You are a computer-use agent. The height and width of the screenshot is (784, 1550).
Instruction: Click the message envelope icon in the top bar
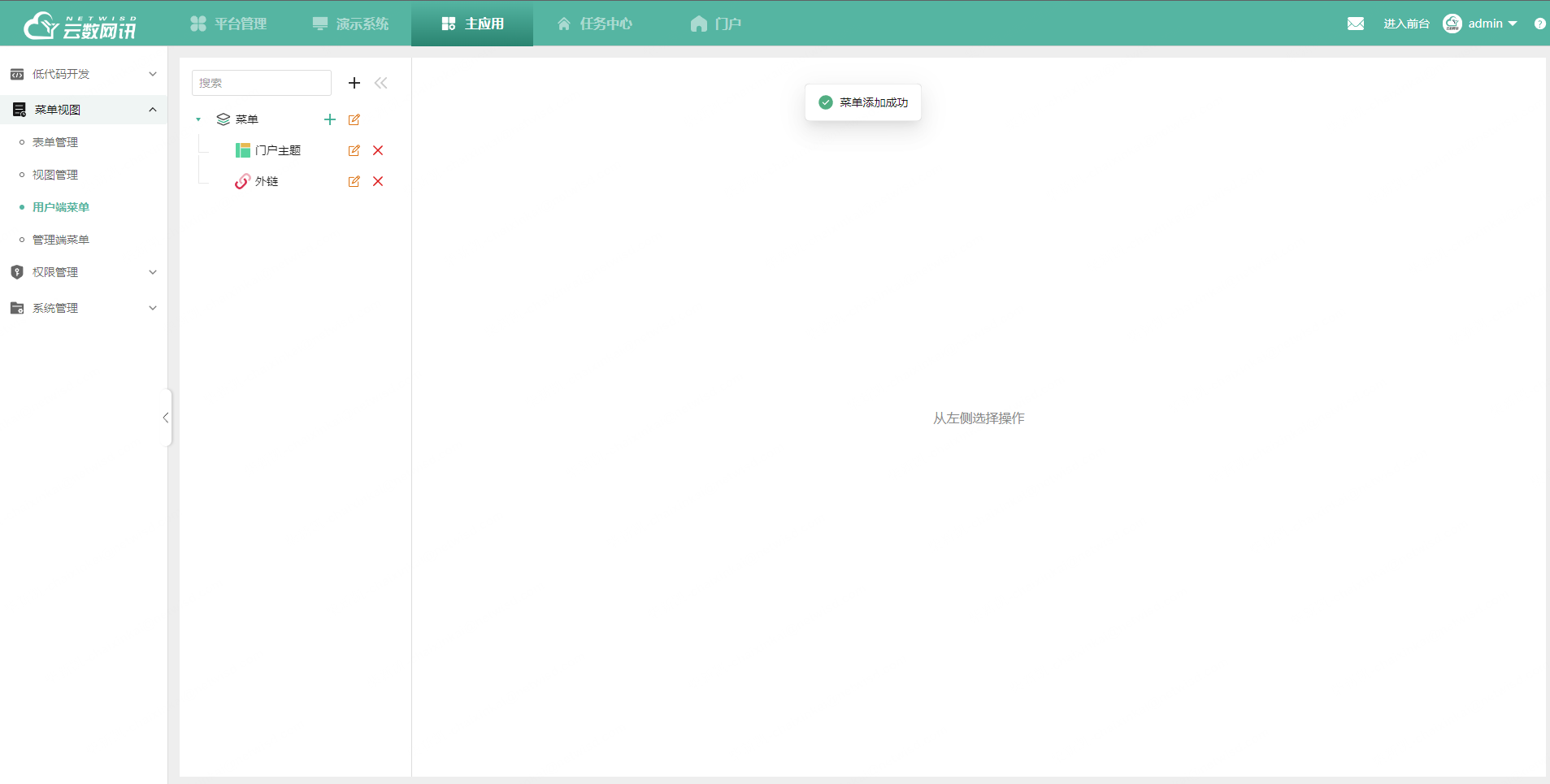click(x=1356, y=23)
